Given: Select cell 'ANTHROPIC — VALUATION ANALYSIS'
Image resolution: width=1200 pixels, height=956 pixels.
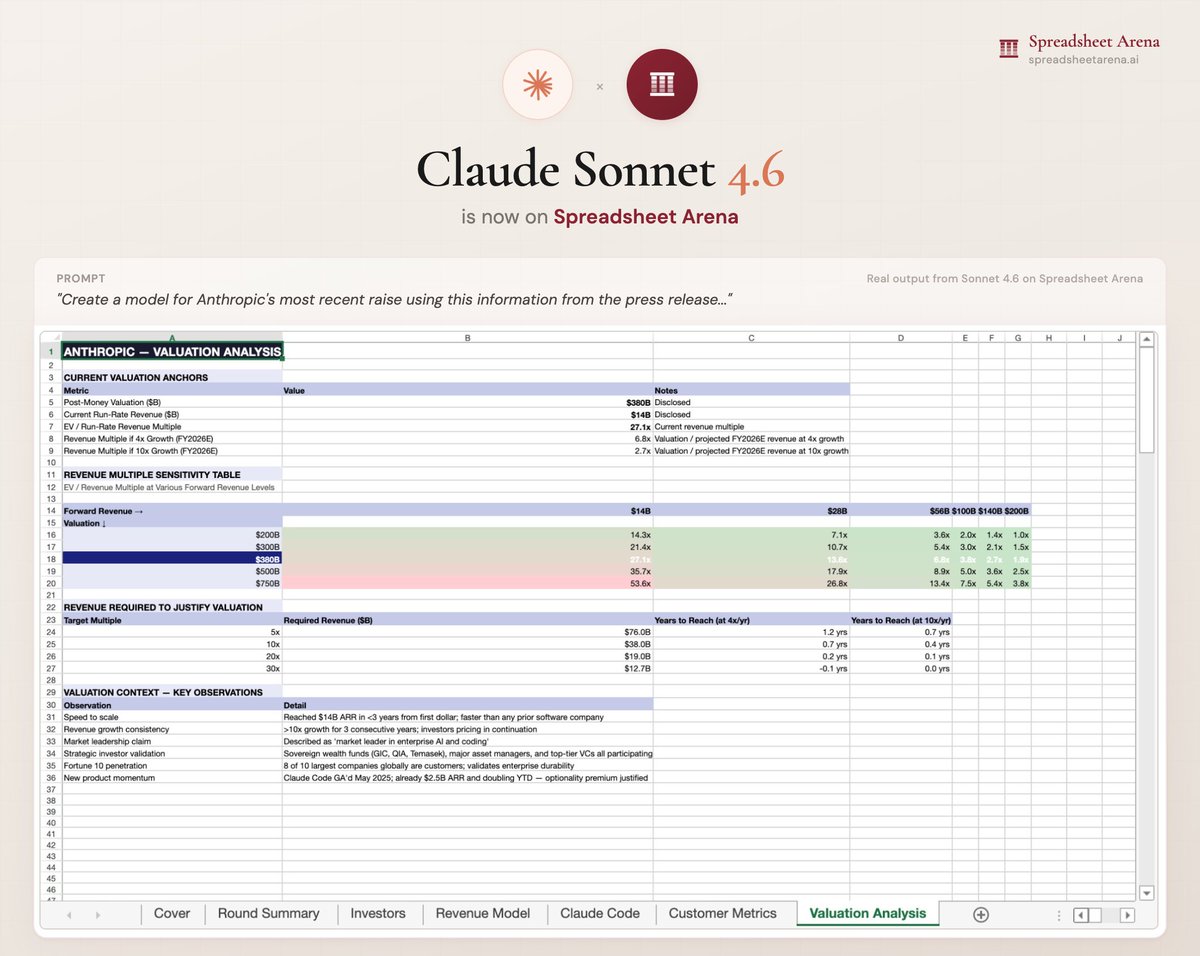Looking at the screenshot, I should tap(172, 352).
